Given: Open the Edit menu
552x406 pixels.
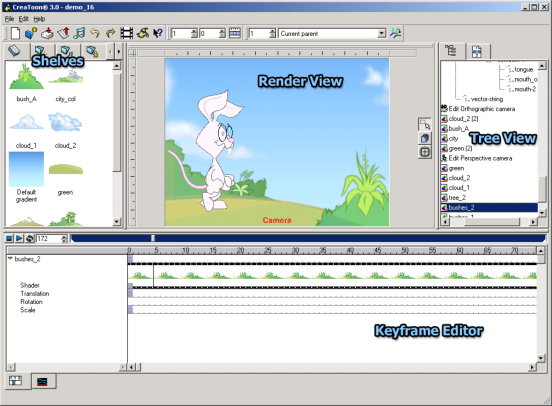Looking at the screenshot, I should [24, 19].
